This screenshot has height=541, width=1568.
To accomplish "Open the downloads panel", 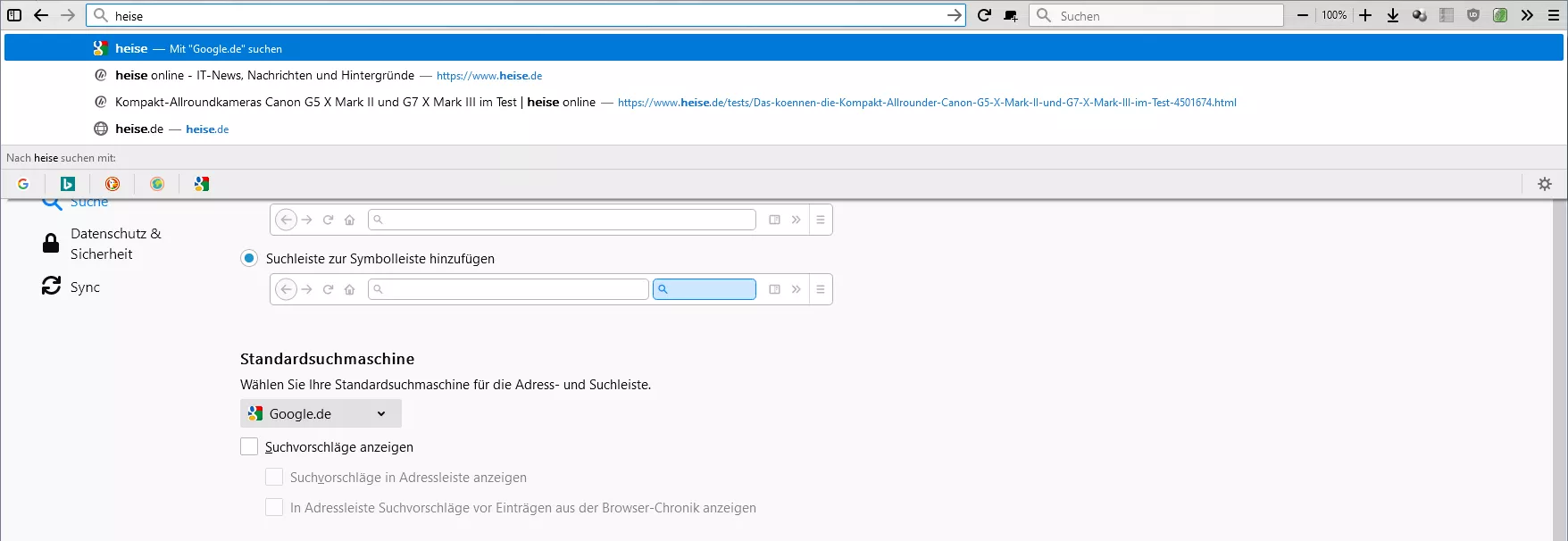I will tap(1393, 15).
